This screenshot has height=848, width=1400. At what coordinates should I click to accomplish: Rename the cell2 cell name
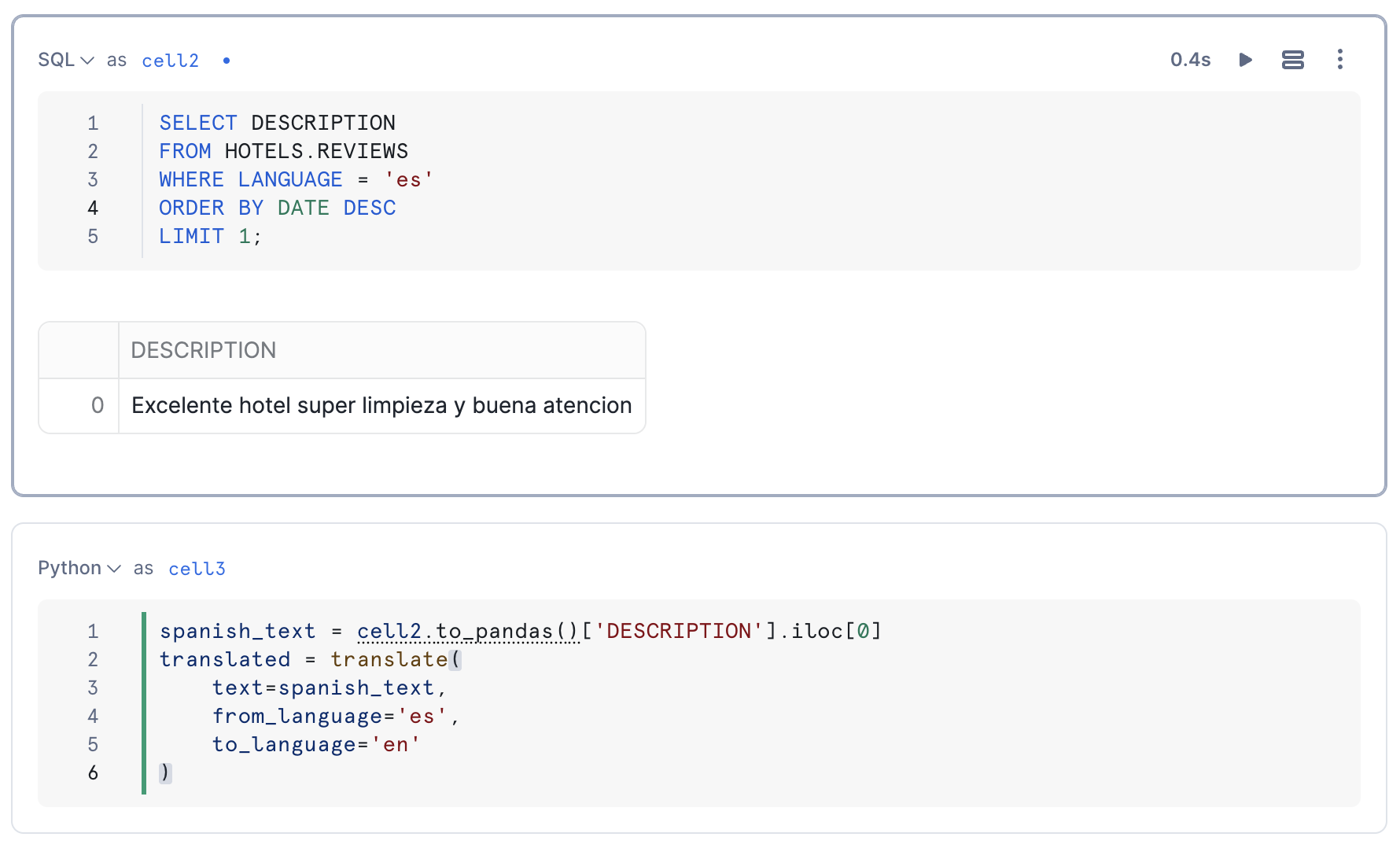pos(170,61)
